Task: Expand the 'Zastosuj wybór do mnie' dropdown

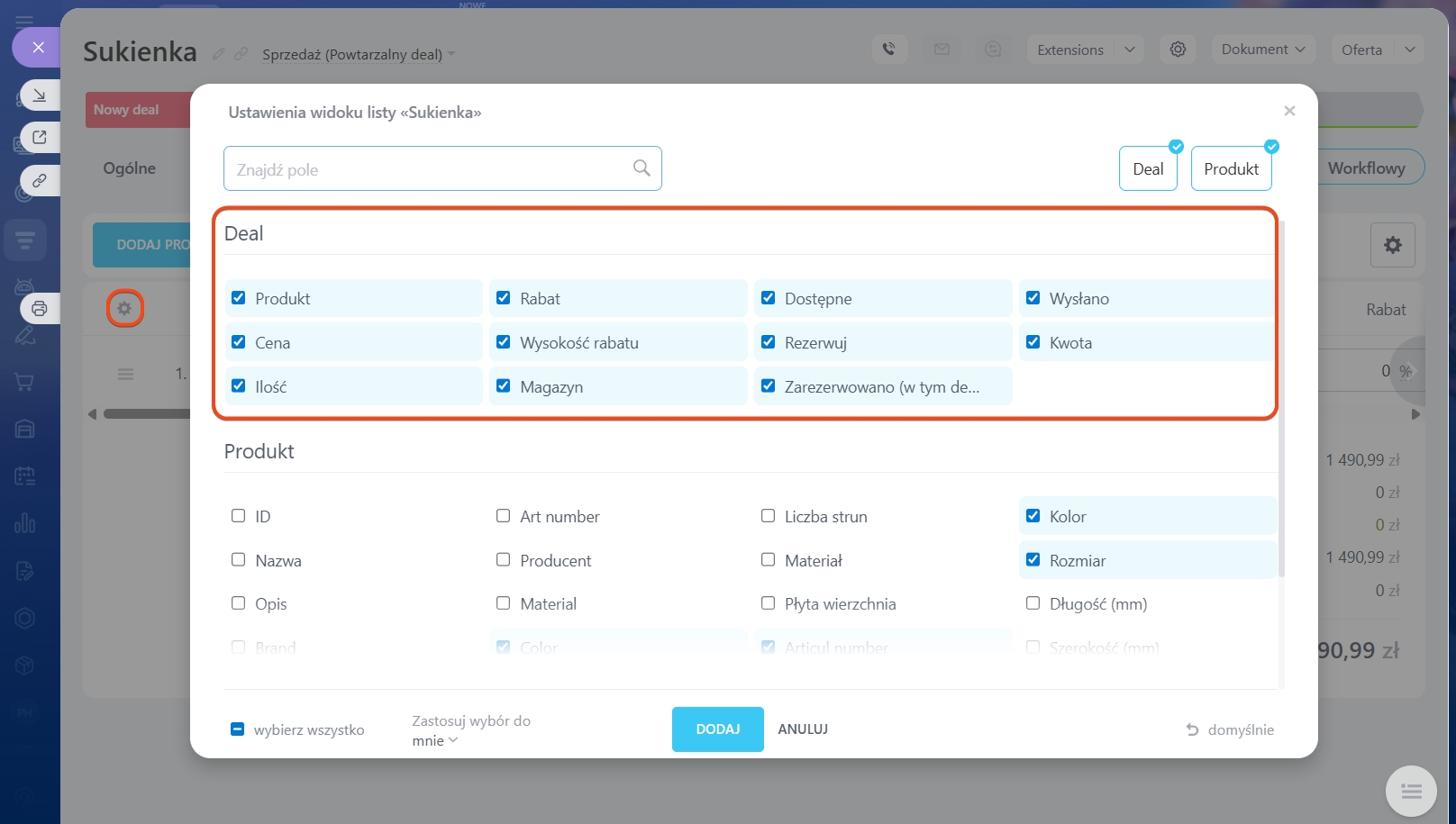Action: pos(435,740)
